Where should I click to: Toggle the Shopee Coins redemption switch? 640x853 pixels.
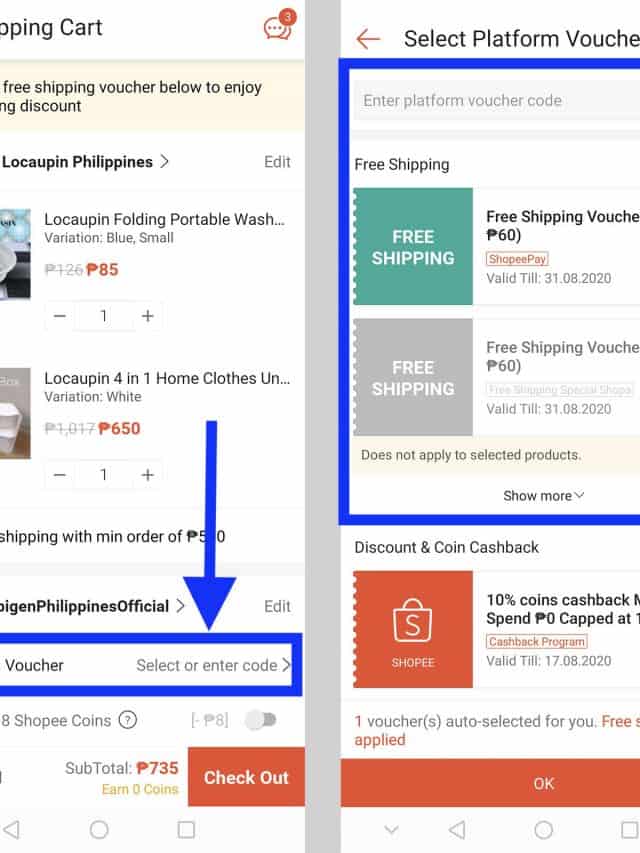pos(261,720)
